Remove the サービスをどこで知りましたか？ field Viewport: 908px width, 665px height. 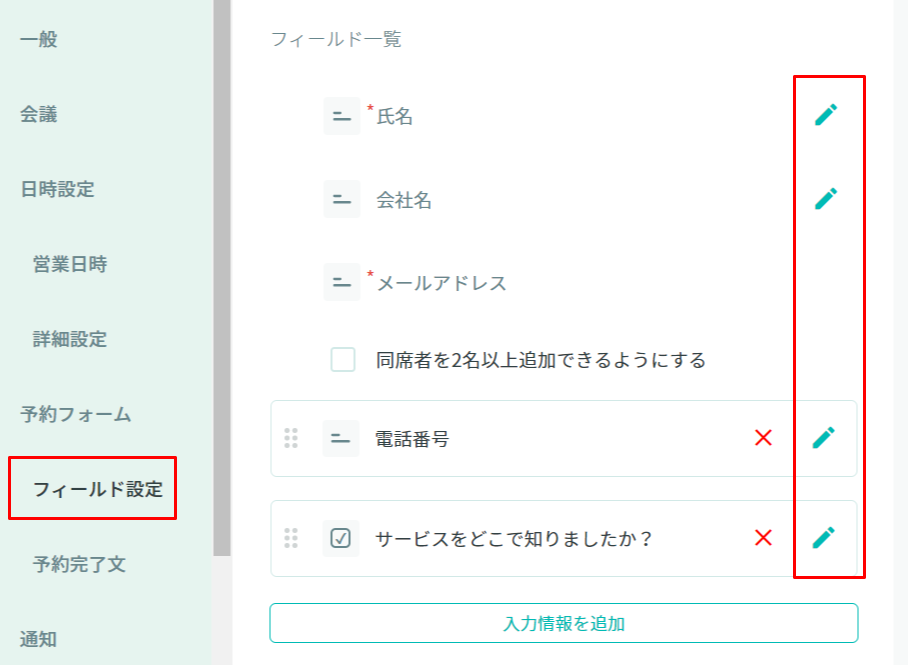click(x=764, y=538)
